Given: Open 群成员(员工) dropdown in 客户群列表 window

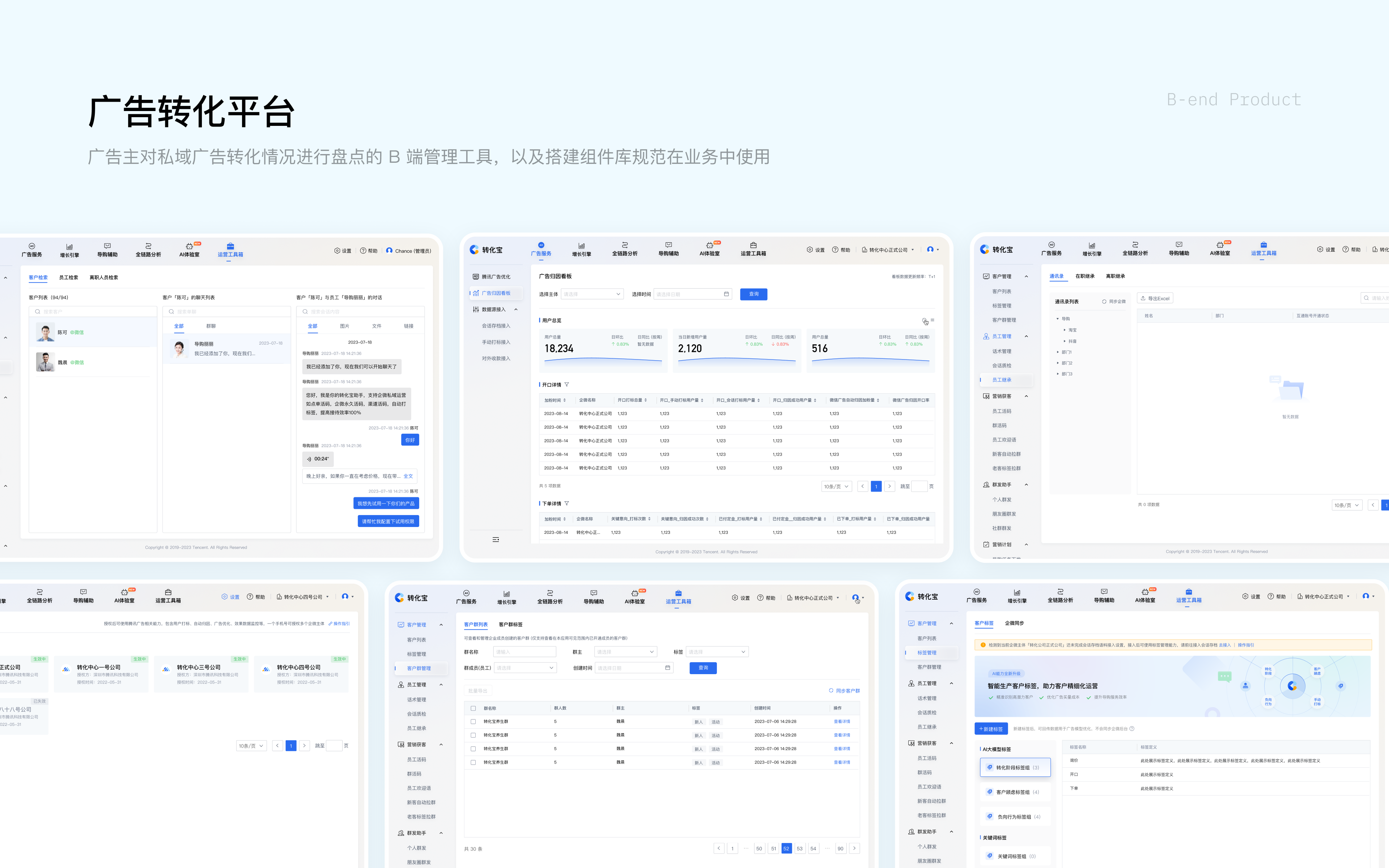Looking at the screenshot, I should point(525,668).
